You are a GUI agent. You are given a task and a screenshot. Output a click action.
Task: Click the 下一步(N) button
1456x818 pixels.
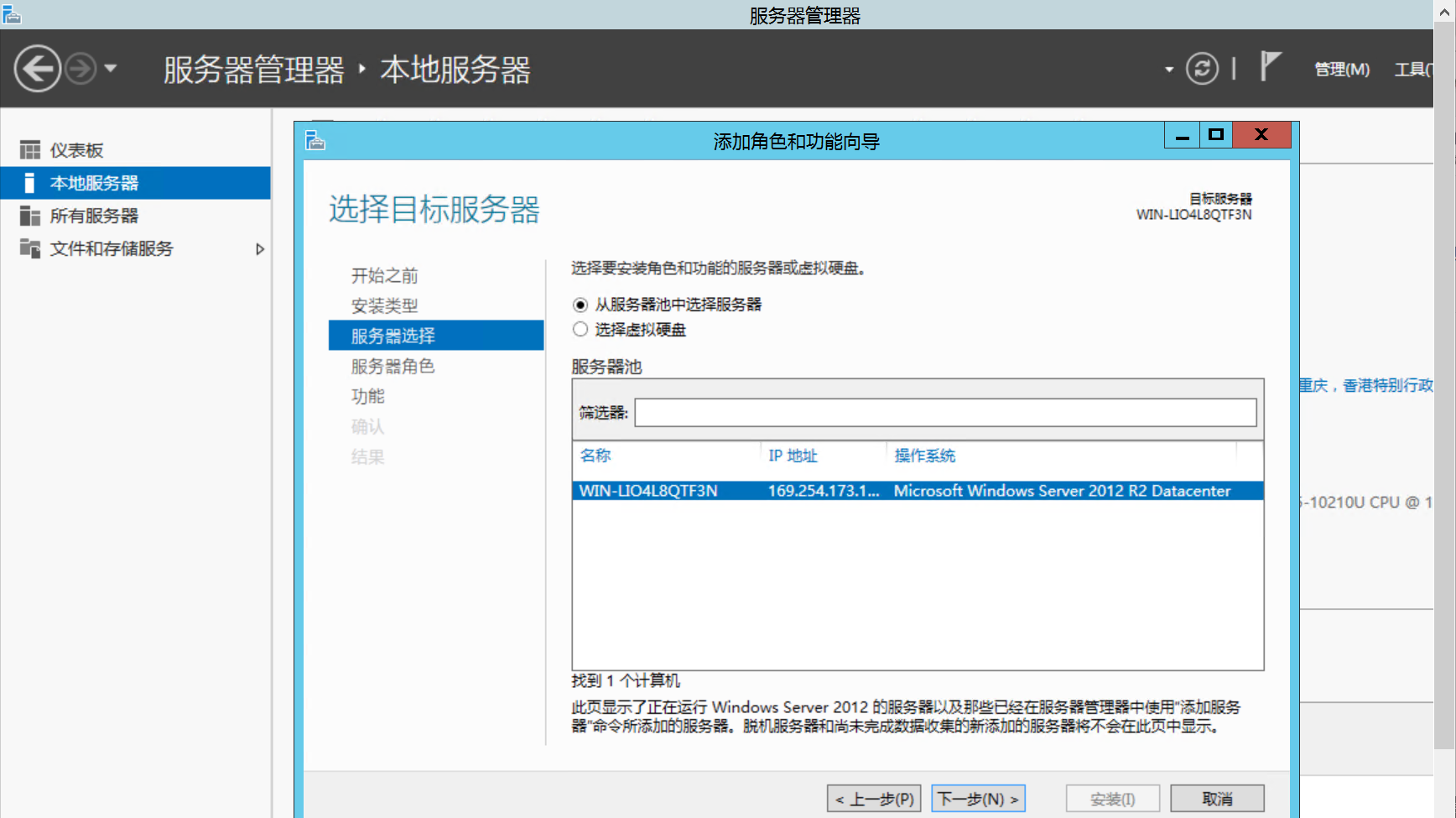(x=978, y=799)
